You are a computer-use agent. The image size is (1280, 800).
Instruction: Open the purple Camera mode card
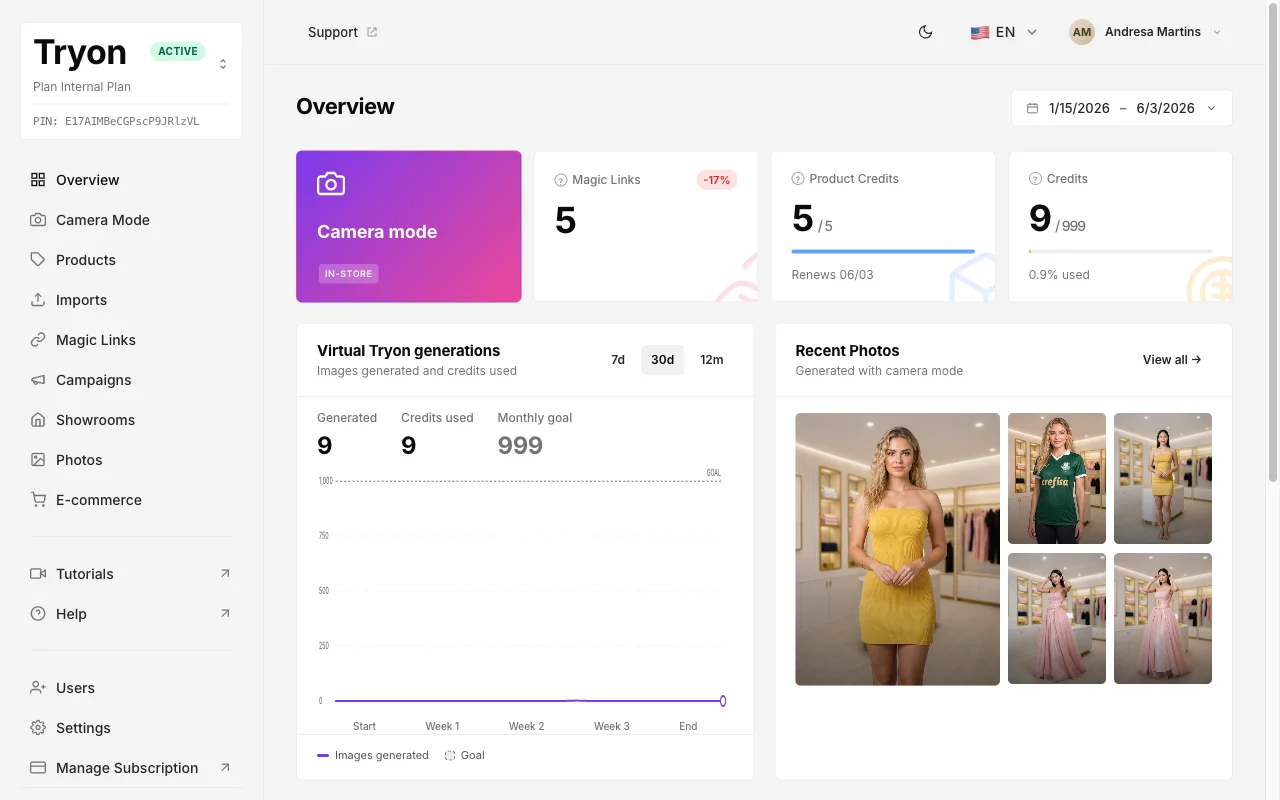click(x=409, y=227)
